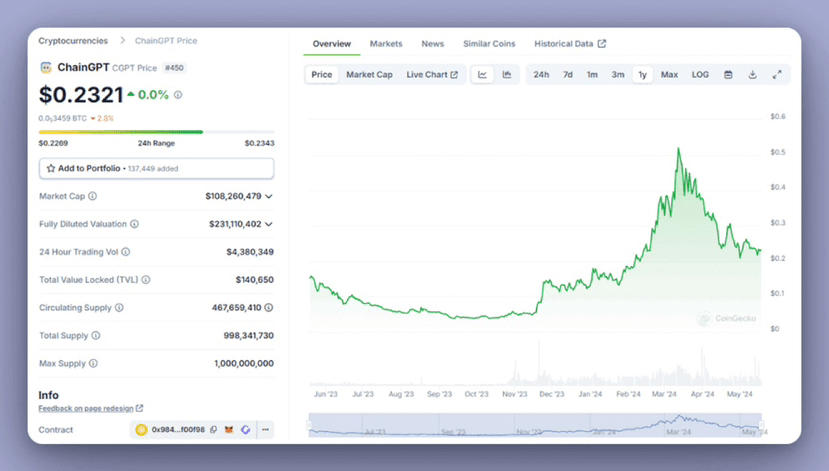Image resolution: width=829 pixels, height=471 pixels.
Task: Click the chart timeline range navigator
Action: click(534, 427)
